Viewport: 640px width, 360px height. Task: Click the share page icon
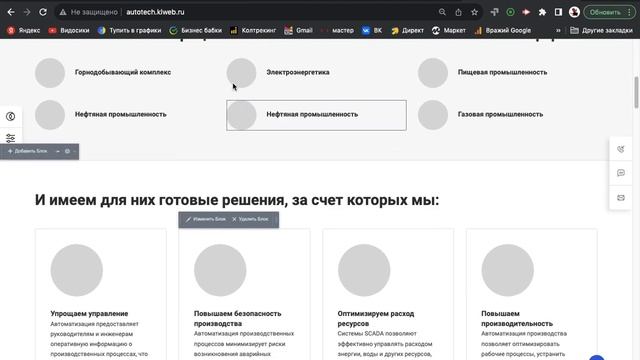coord(458,12)
